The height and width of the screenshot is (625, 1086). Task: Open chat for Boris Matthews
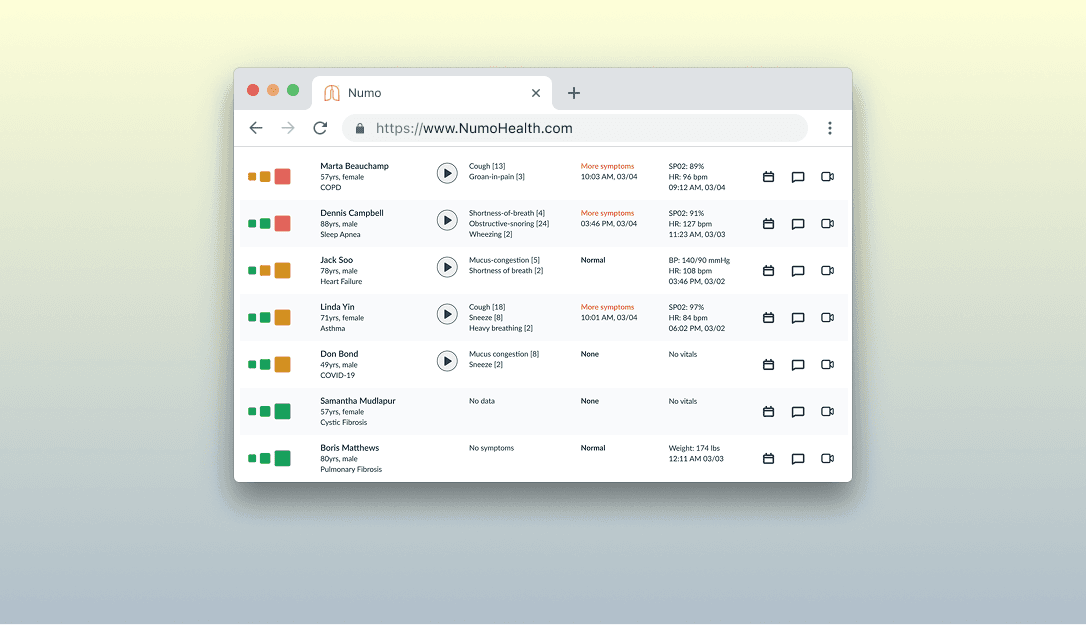[798, 459]
